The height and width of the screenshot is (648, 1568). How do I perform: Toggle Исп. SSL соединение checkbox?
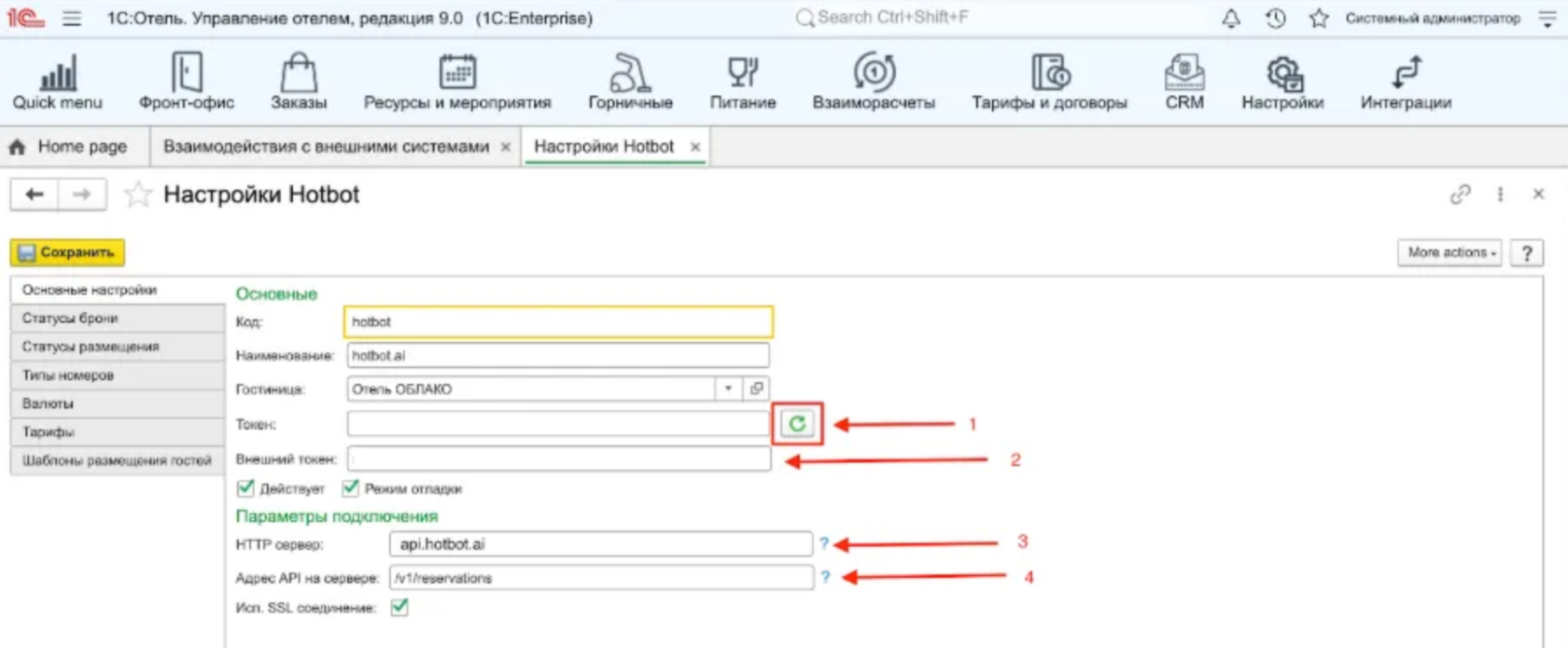point(399,607)
